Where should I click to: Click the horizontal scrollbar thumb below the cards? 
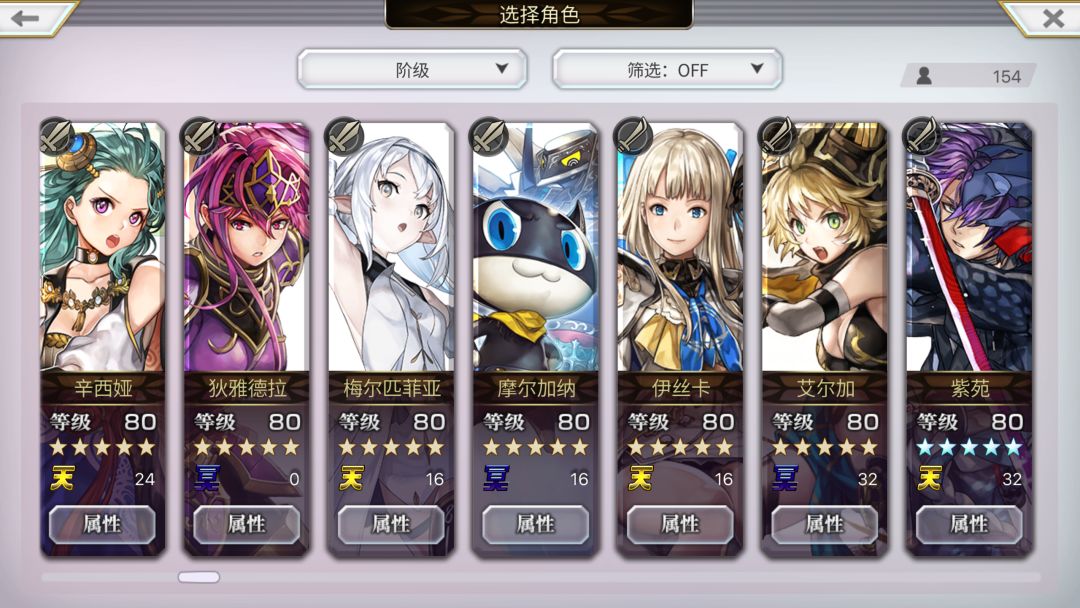[x=199, y=577]
